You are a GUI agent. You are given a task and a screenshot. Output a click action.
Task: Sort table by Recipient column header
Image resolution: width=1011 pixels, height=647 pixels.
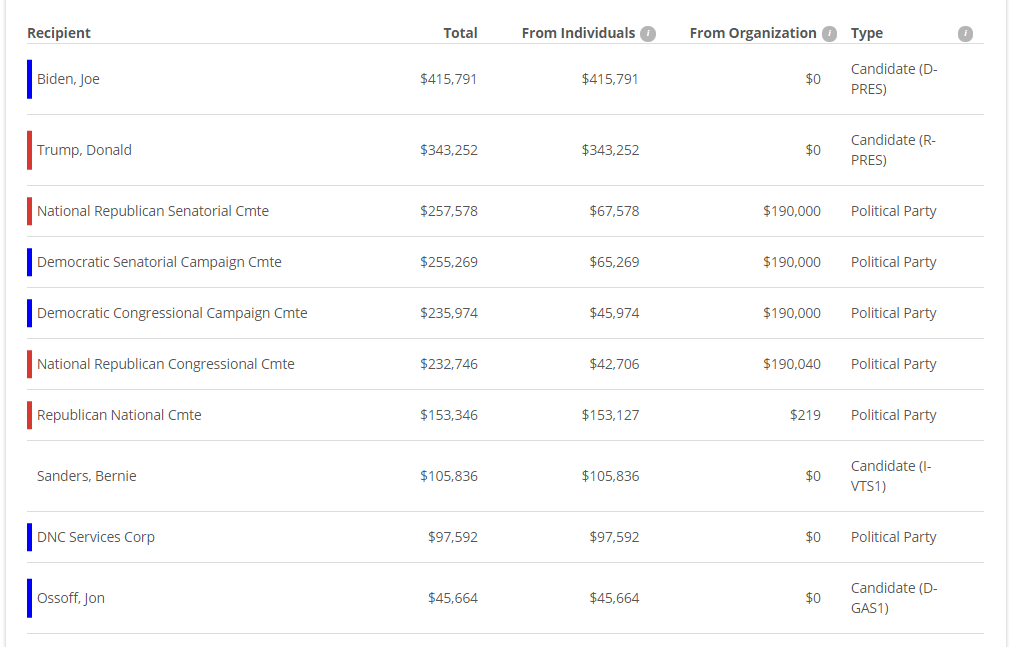point(59,33)
